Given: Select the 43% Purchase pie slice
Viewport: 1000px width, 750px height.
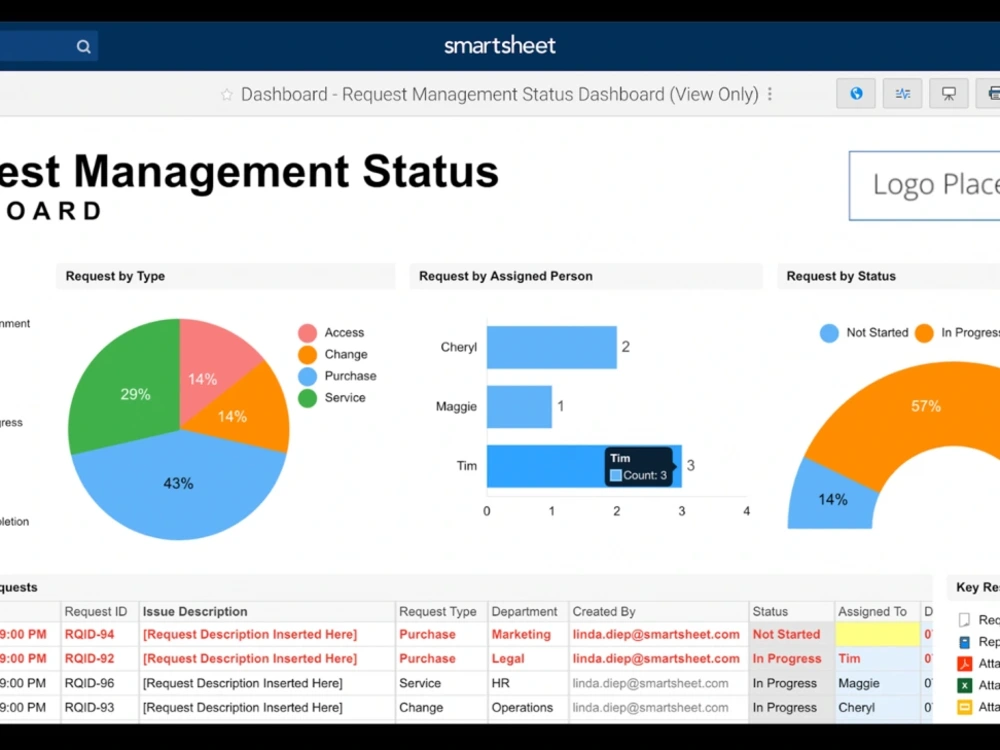Looking at the screenshot, I should click(x=178, y=483).
